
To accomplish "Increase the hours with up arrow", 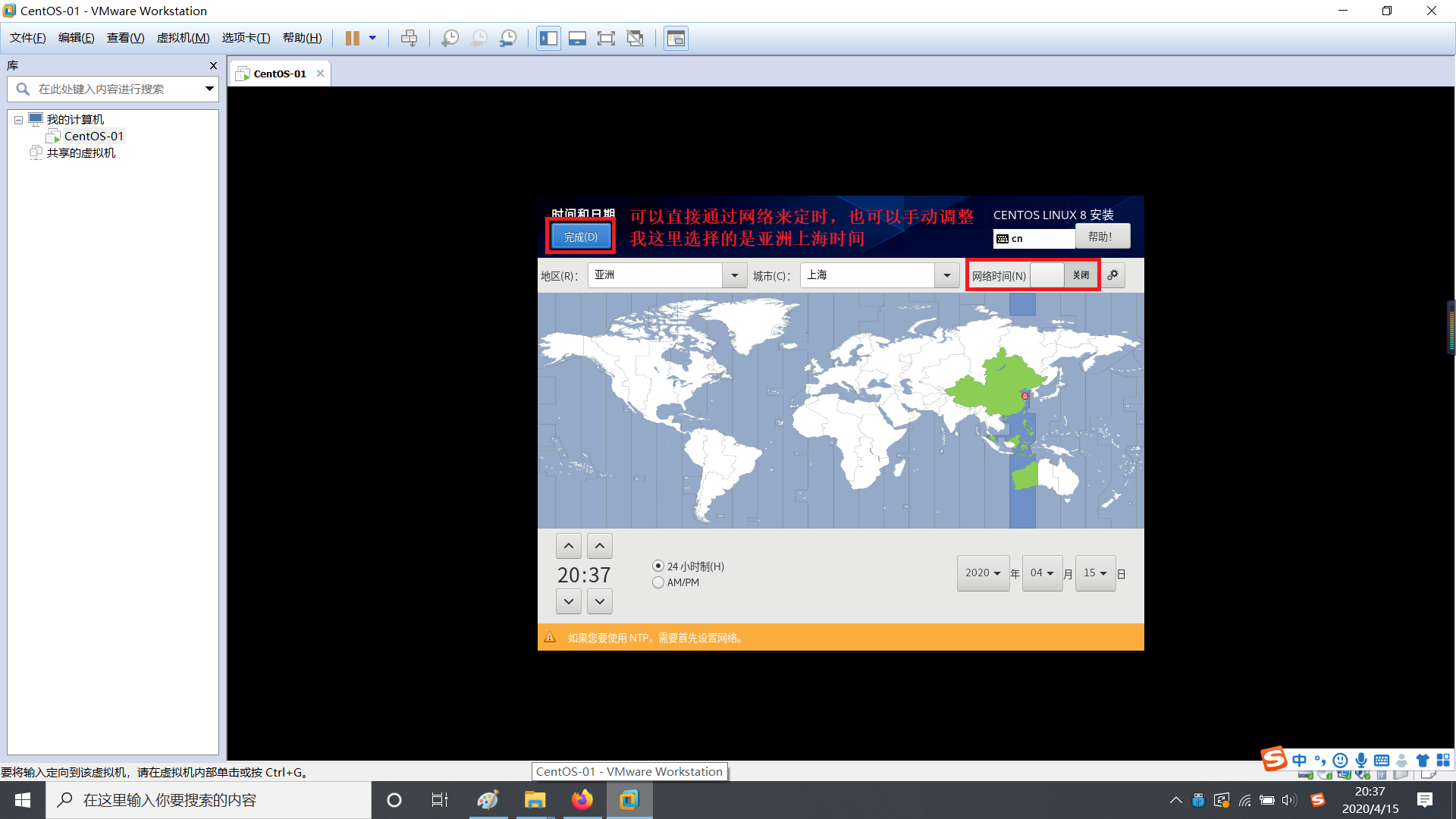I will tap(569, 546).
